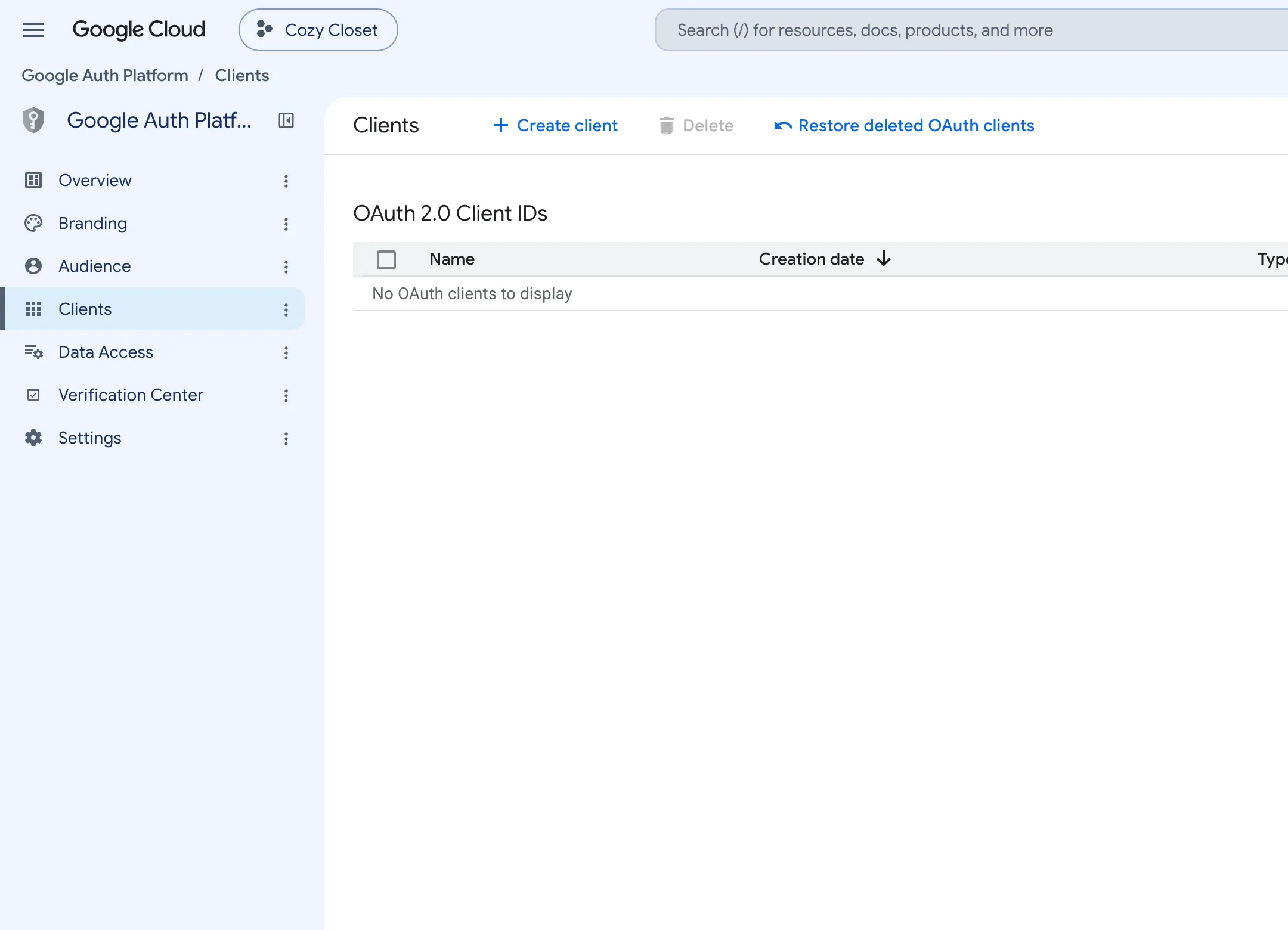Image resolution: width=1288 pixels, height=930 pixels.
Task: Collapse the side navigation panel
Action: coord(286,120)
